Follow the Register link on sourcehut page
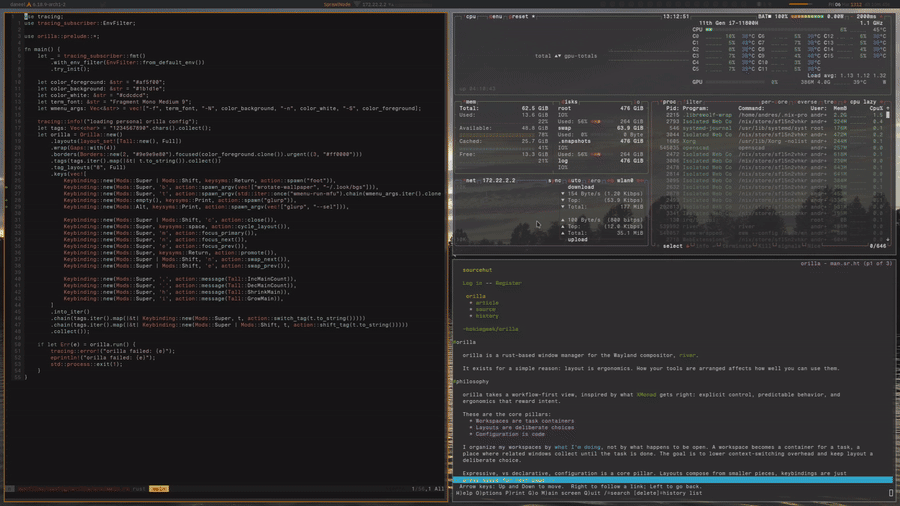The height and width of the screenshot is (506, 900). pos(509,283)
